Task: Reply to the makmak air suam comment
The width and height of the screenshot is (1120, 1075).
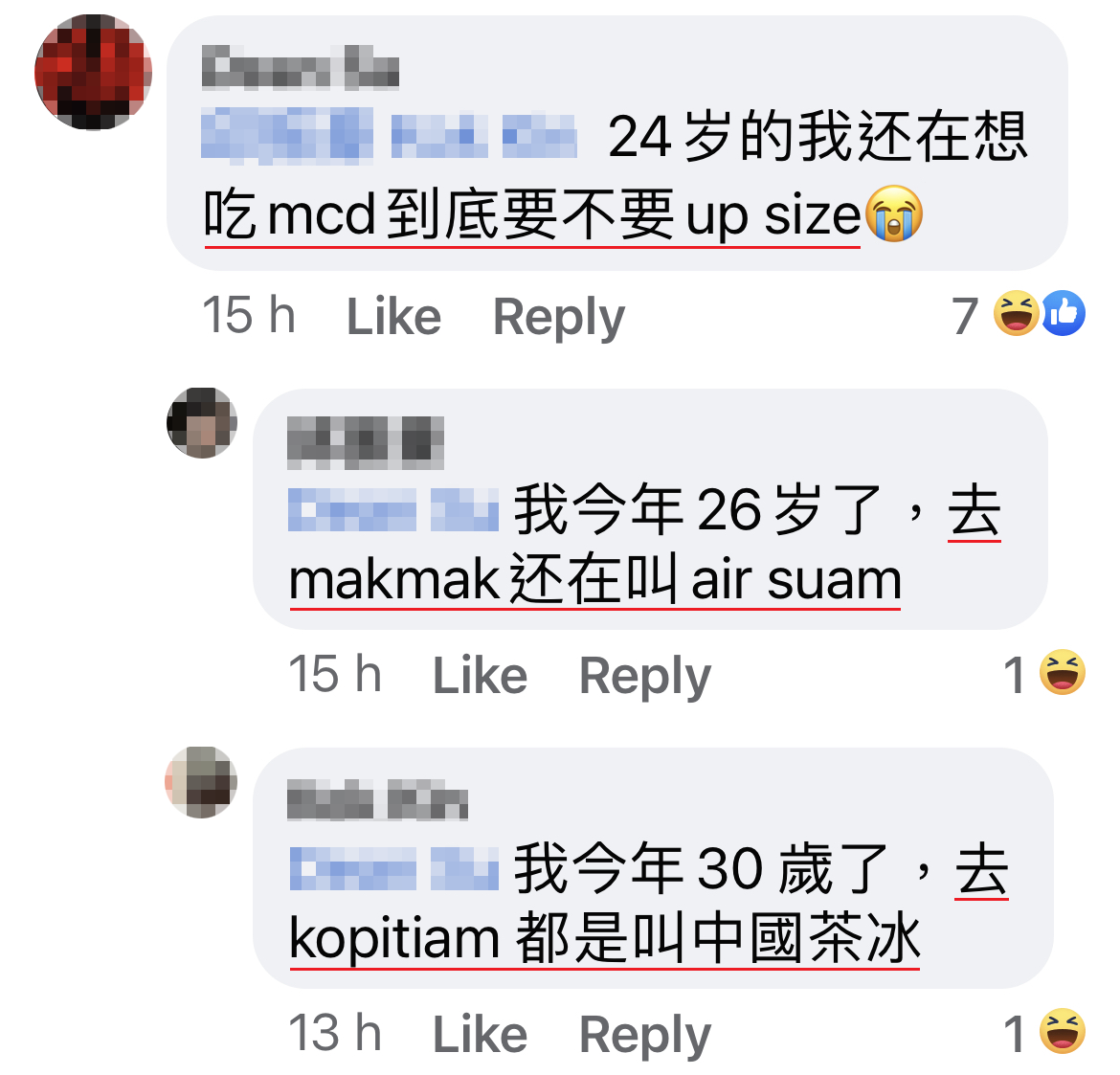Action: click(x=645, y=677)
